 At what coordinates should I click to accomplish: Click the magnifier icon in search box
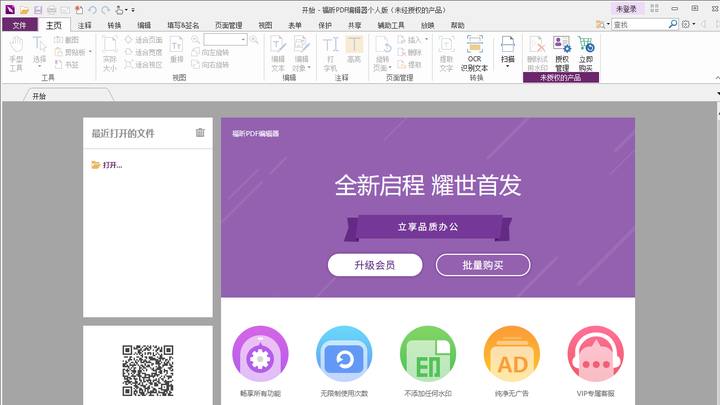(673, 24)
